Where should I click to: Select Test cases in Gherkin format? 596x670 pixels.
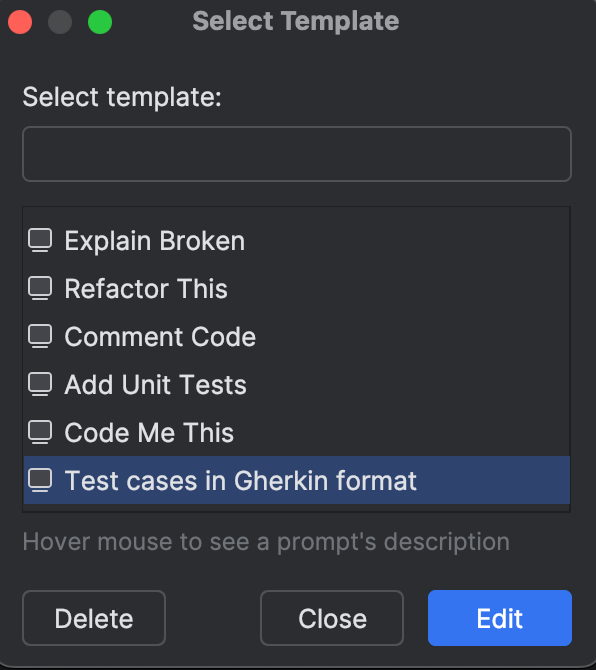(297, 480)
